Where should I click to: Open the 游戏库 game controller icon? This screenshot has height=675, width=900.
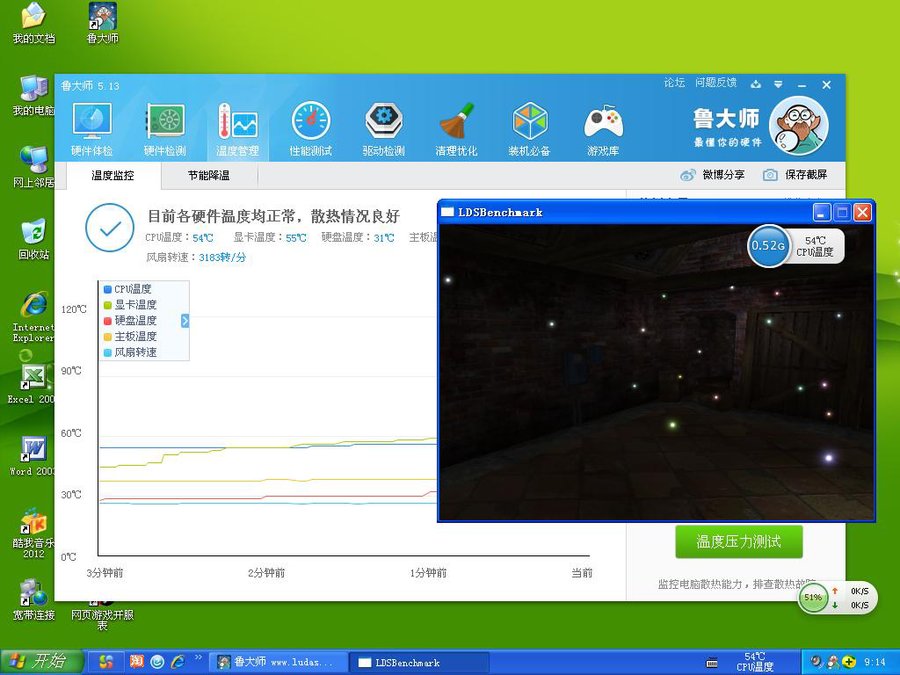tap(603, 124)
